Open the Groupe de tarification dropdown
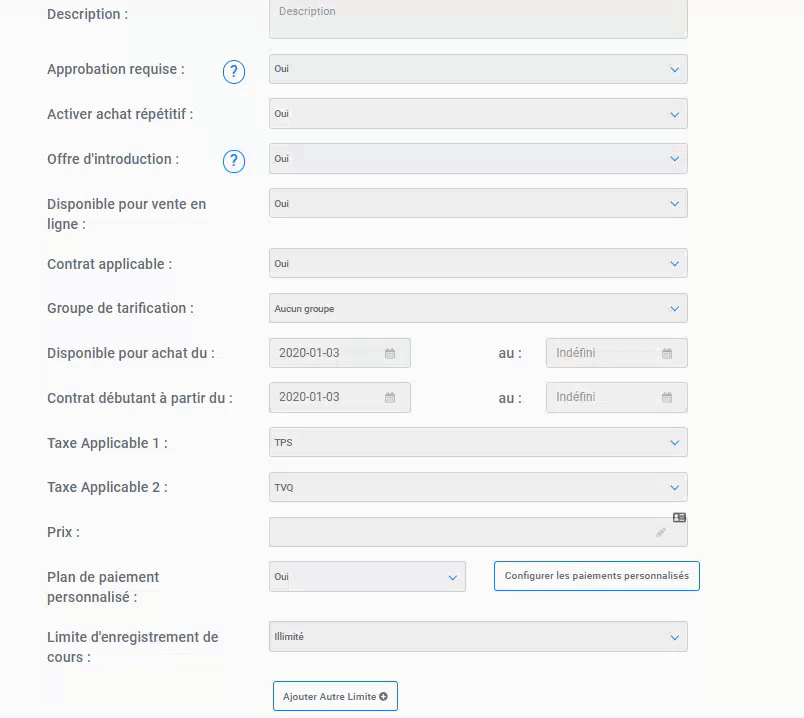Screen dimensions: 804x718 coord(478,308)
